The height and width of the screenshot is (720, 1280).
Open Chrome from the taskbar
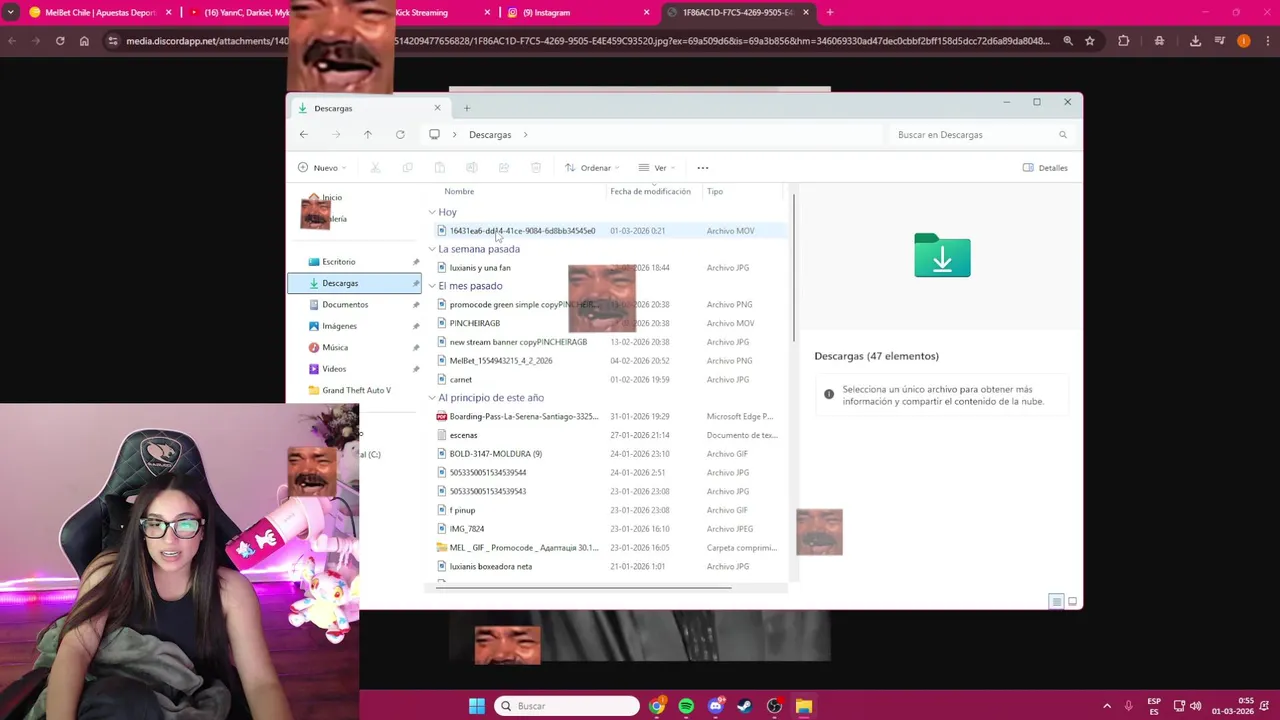657,706
